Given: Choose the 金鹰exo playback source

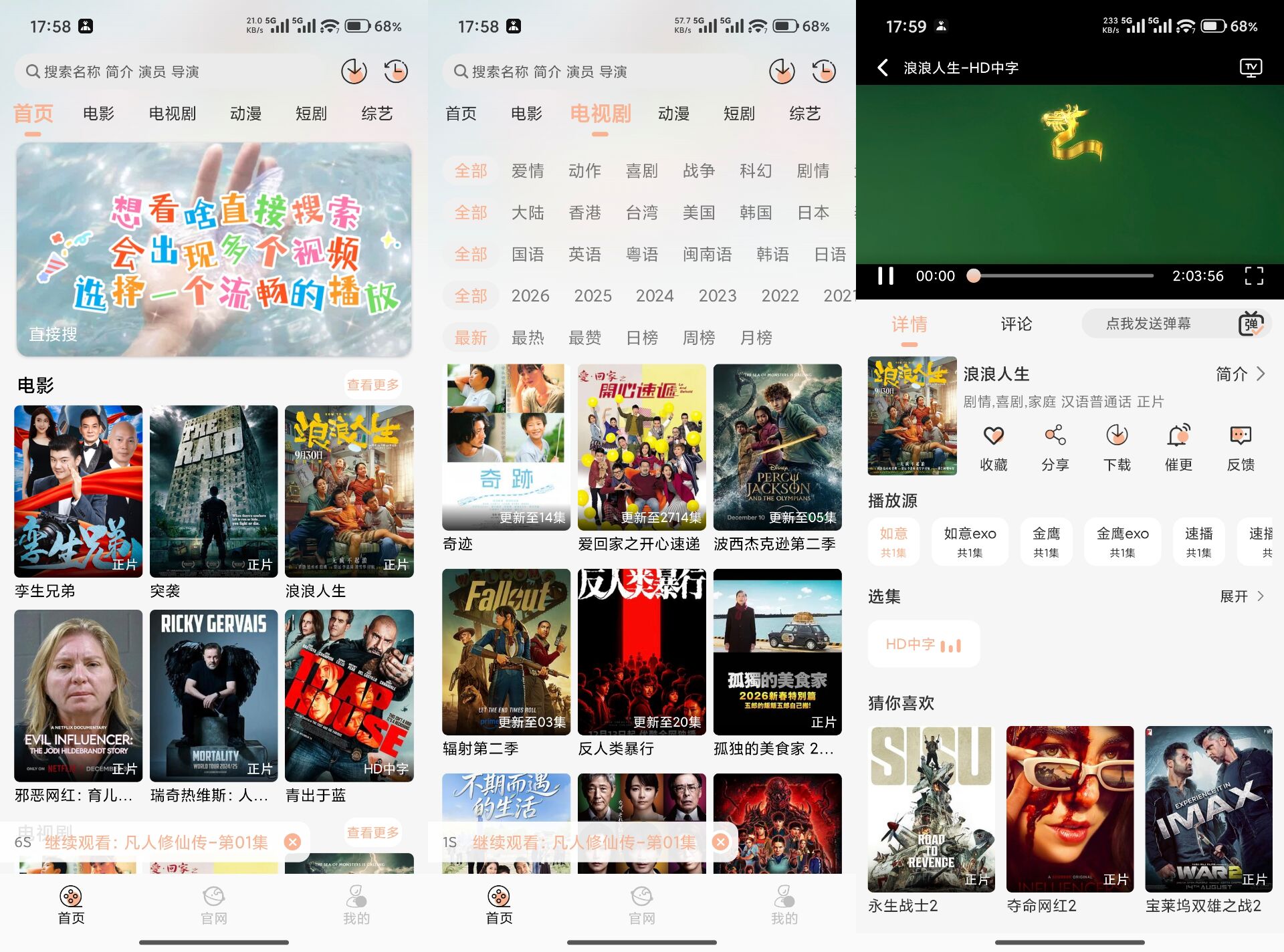Looking at the screenshot, I should (x=1122, y=542).
